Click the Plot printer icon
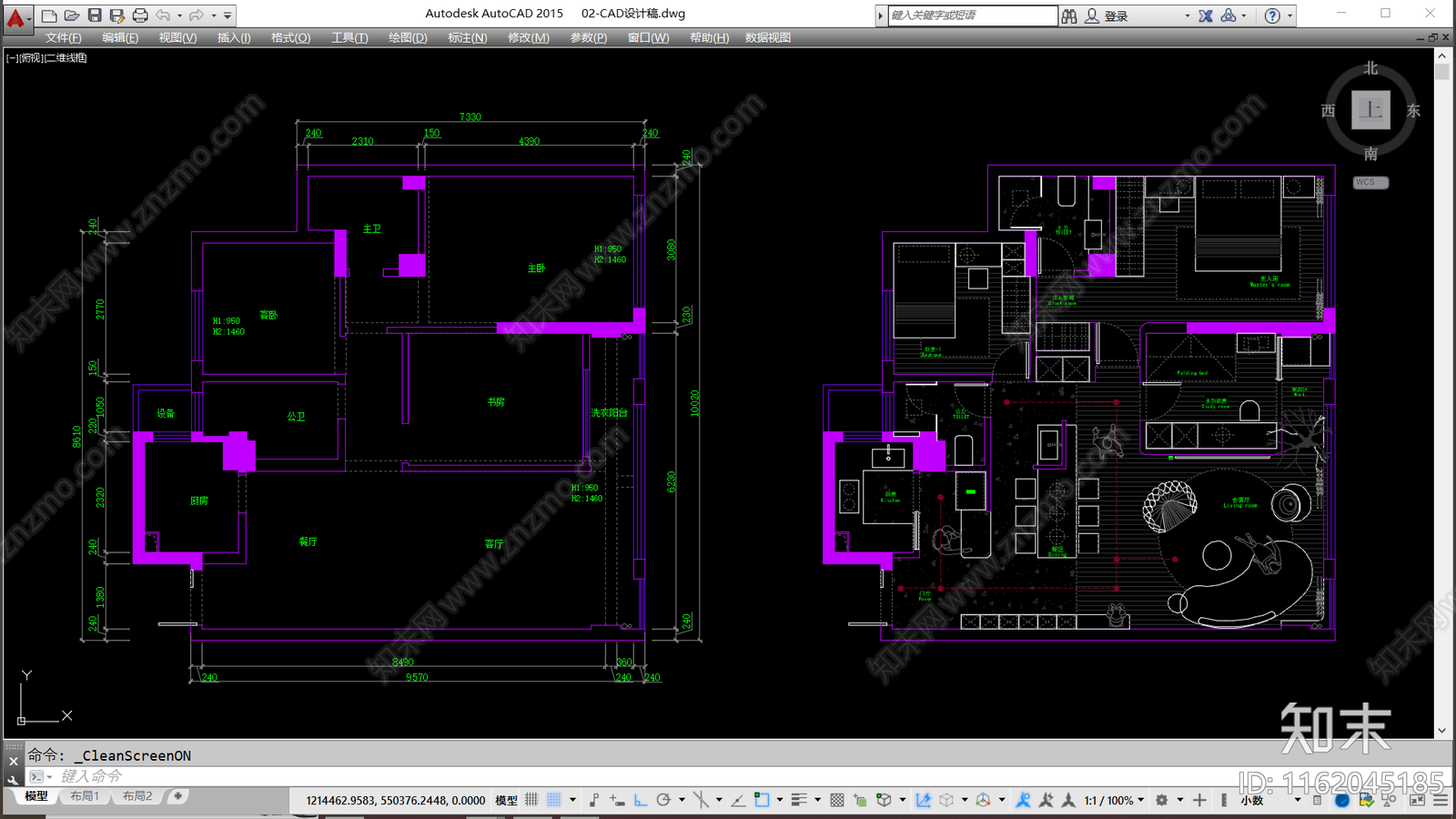Screen dimensions: 1456x819 click(140, 15)
